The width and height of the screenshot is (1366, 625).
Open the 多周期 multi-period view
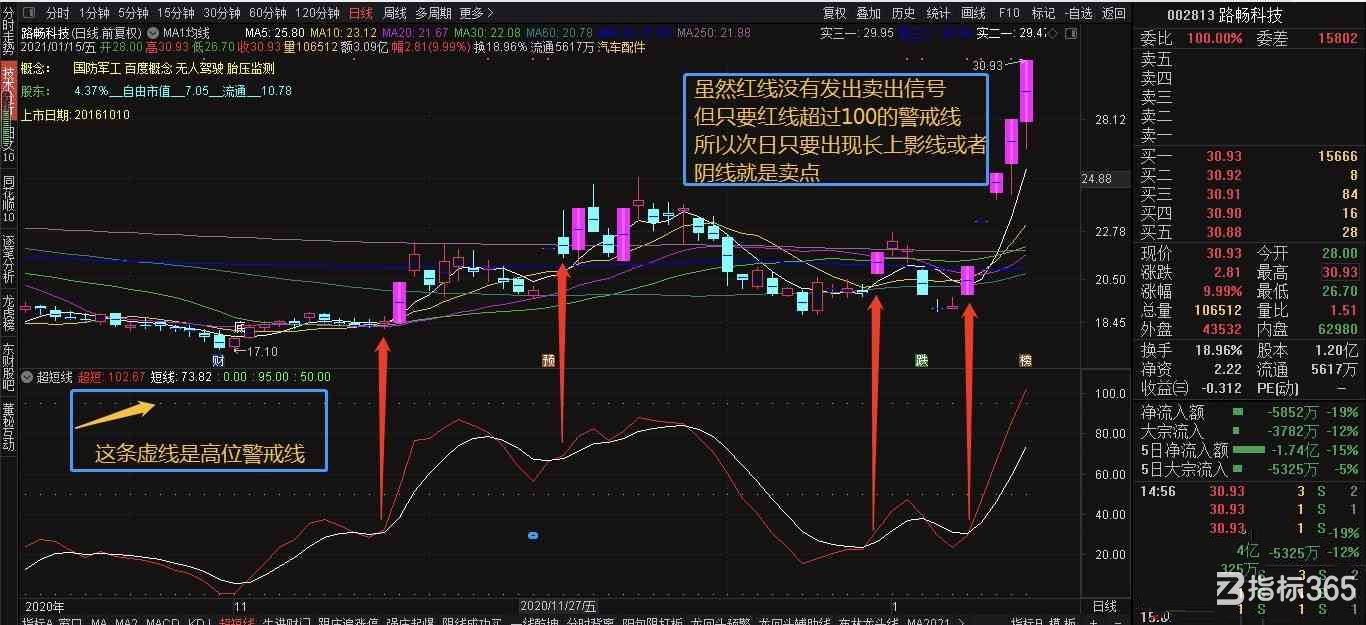point(434,13)
